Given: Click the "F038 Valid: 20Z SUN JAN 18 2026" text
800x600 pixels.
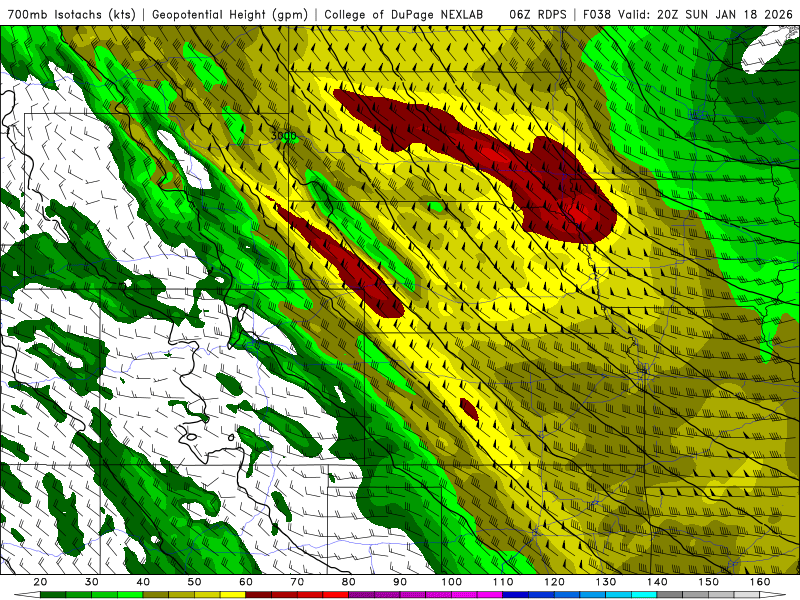Looking at the screenshot, I should pyautogui.click(x=688, y=14).
